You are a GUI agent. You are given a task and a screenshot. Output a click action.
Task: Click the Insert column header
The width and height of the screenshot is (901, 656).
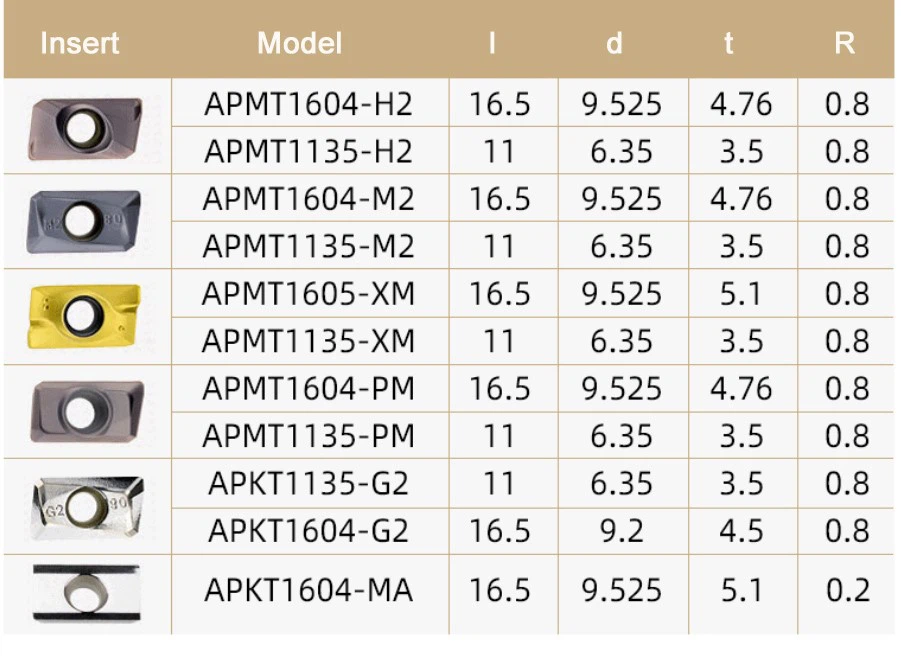80,43
